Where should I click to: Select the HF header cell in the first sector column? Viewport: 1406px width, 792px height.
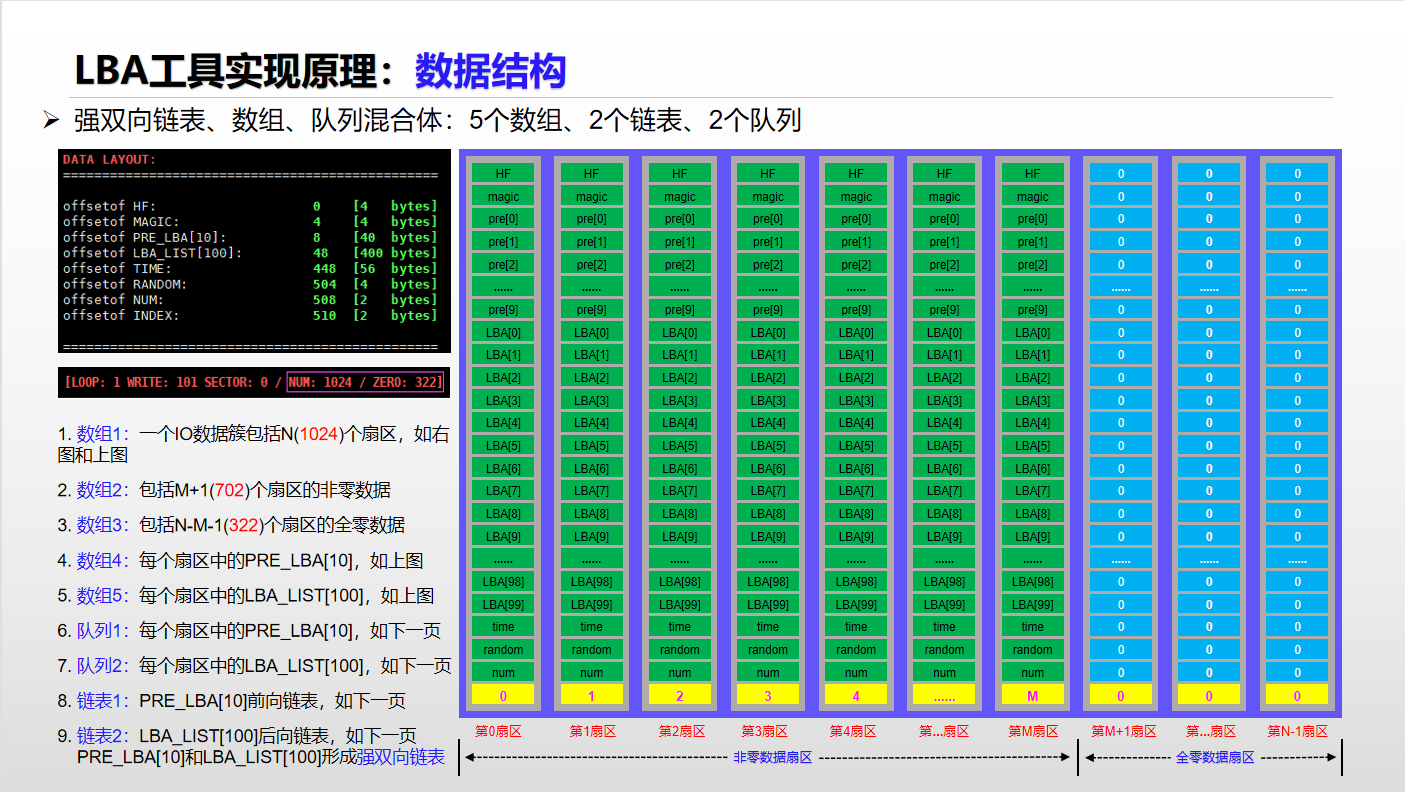[x=503, y=172]
